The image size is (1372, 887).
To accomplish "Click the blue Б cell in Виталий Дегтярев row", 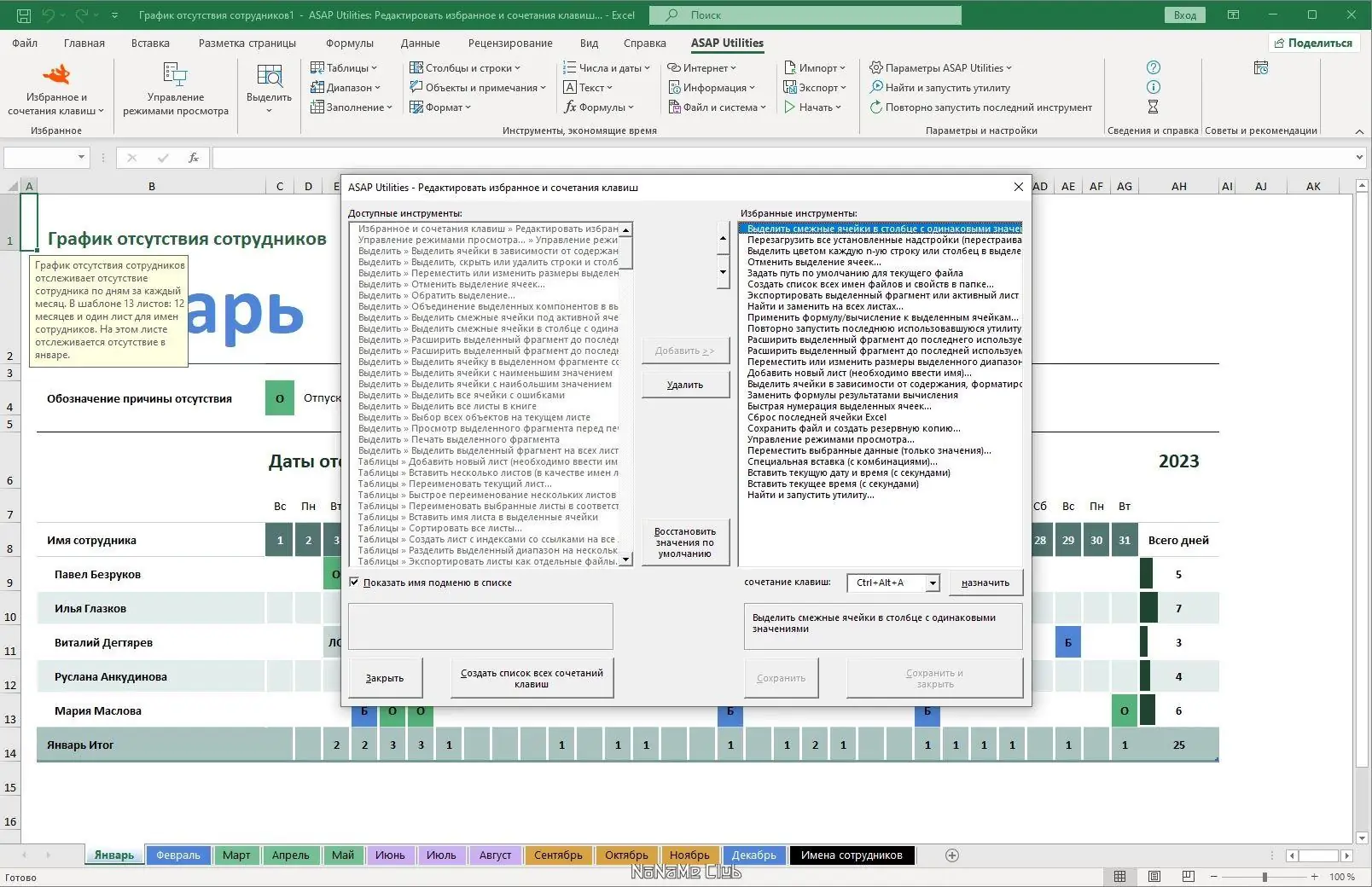I will [1068, 642].
